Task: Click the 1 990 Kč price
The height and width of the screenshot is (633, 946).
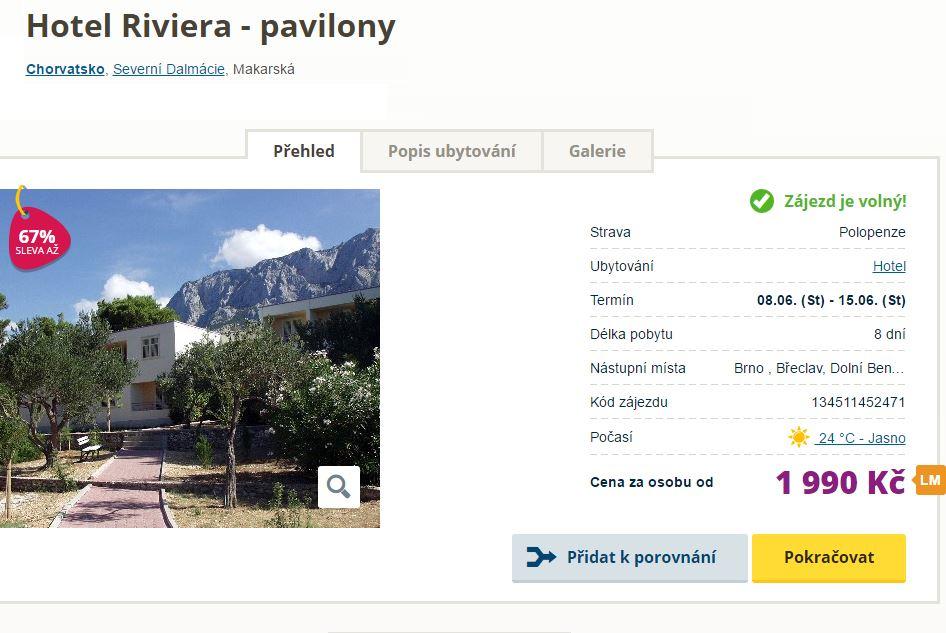Action: pyautogui.click(x=840, y=482)
